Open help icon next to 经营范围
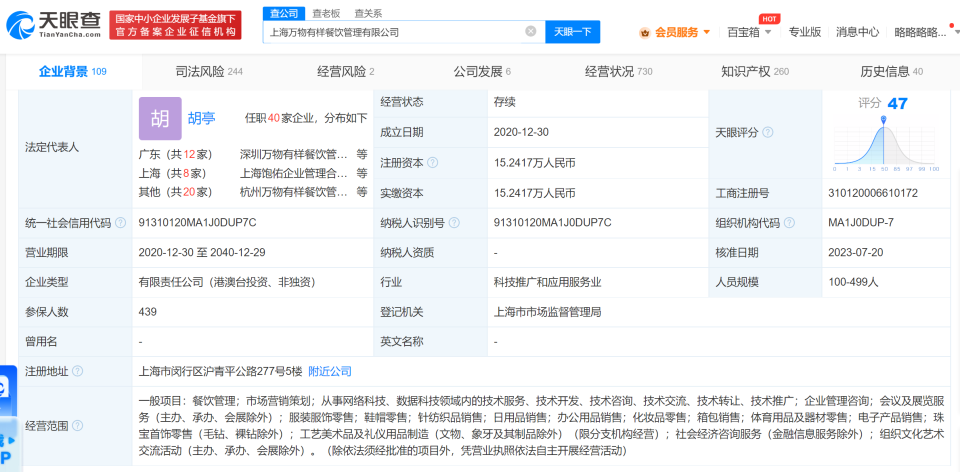Screen dimensions: 960x472 [78, 425]
